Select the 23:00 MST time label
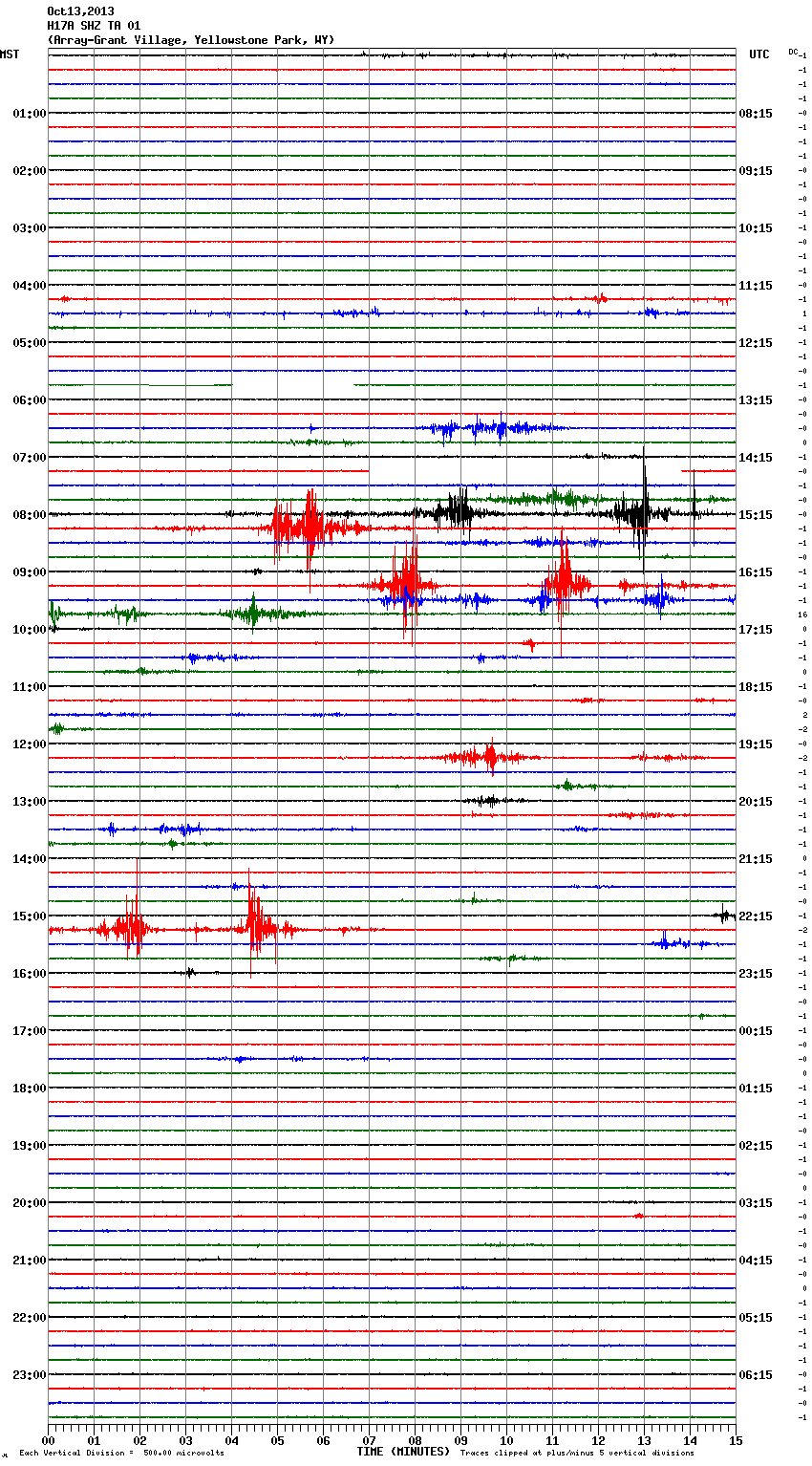Image resolution: width=812 pixels, height=1466 pixels. [30, 1375]
